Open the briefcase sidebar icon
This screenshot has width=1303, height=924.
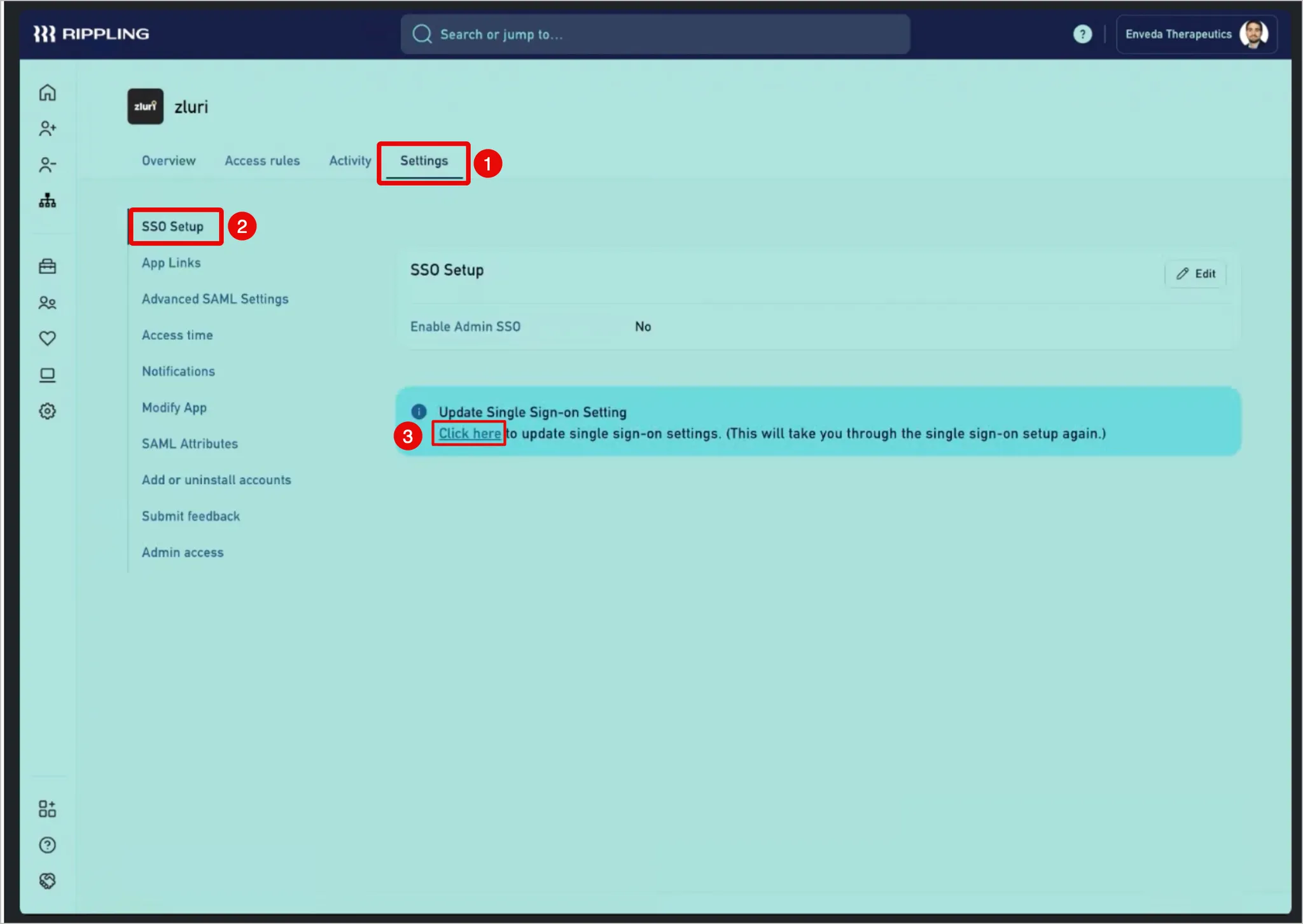48,266
